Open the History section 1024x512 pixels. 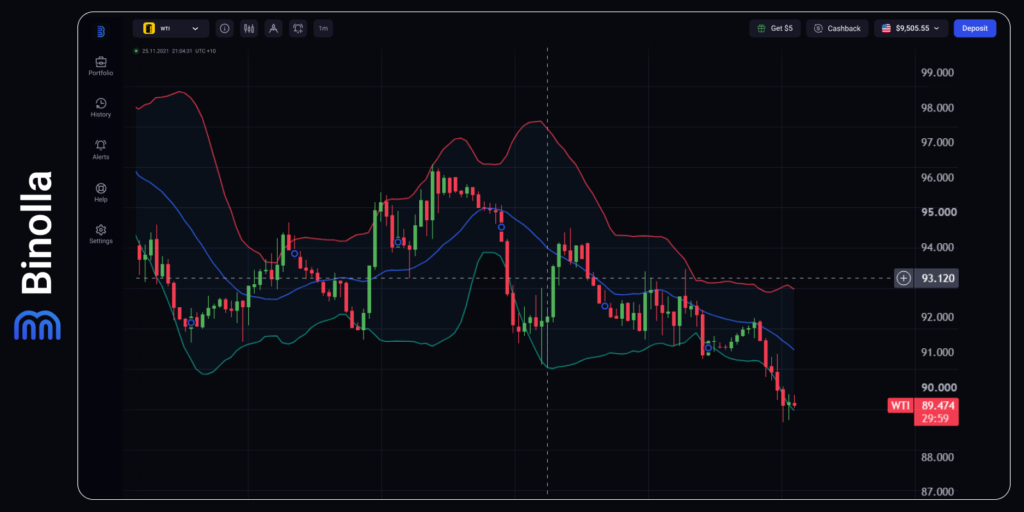pyautogui.click(x=101, y=108)
